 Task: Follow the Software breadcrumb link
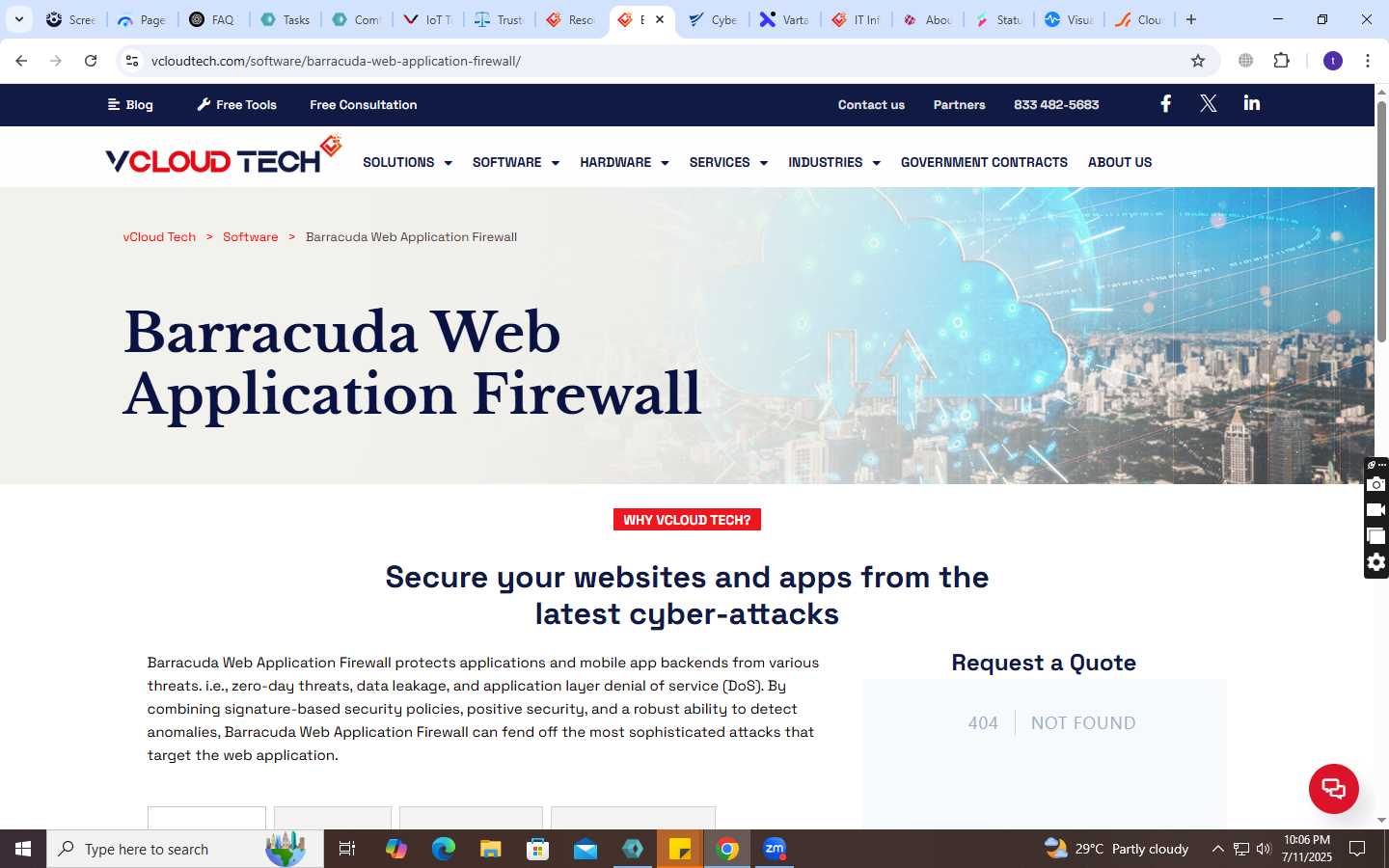250,237
